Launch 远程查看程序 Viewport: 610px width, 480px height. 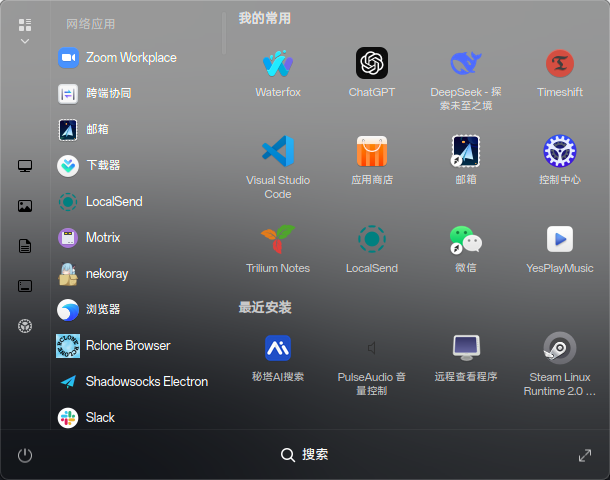[466, 358]
